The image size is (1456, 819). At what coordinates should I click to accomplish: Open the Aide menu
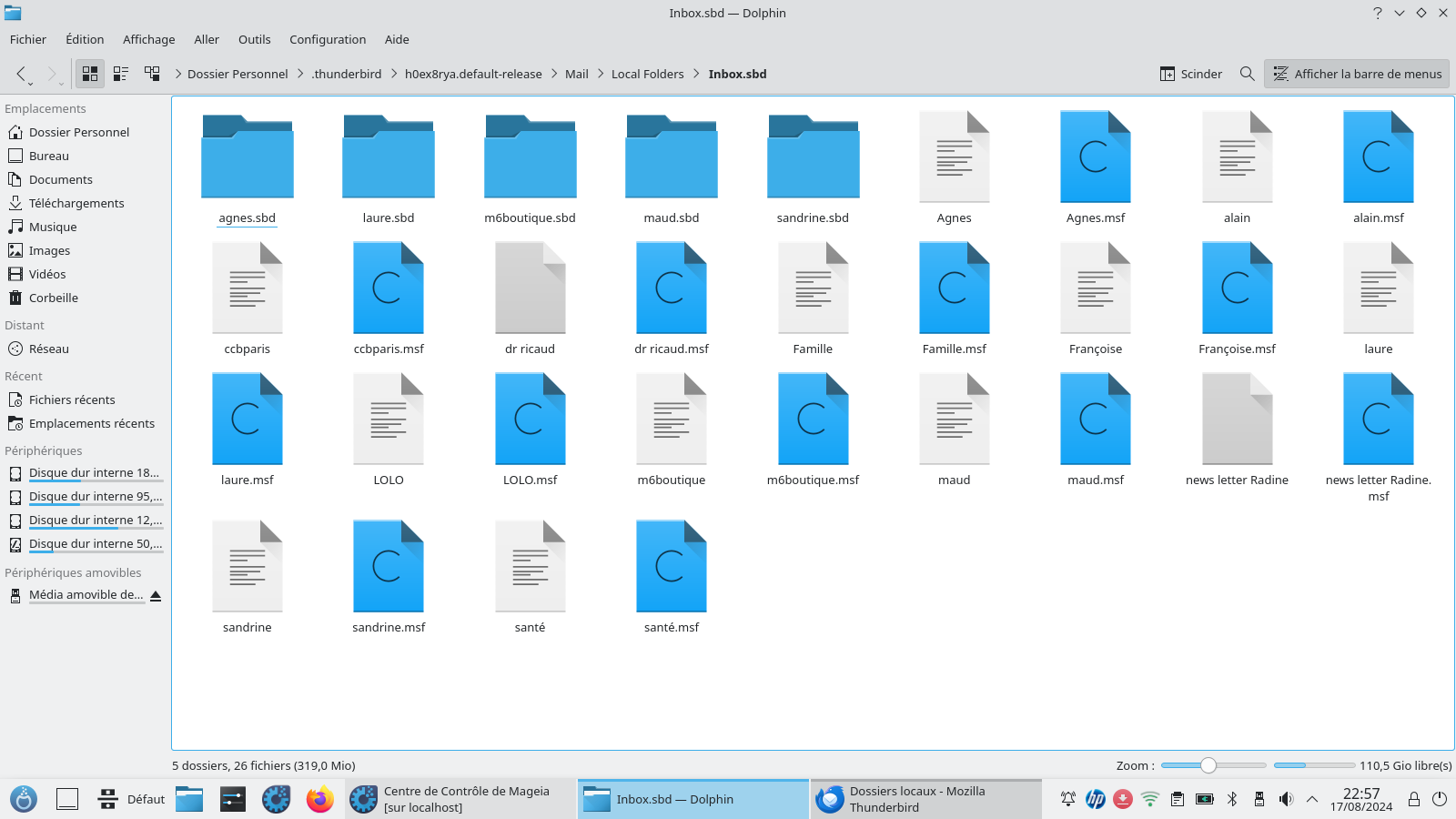tap(397, 39)
